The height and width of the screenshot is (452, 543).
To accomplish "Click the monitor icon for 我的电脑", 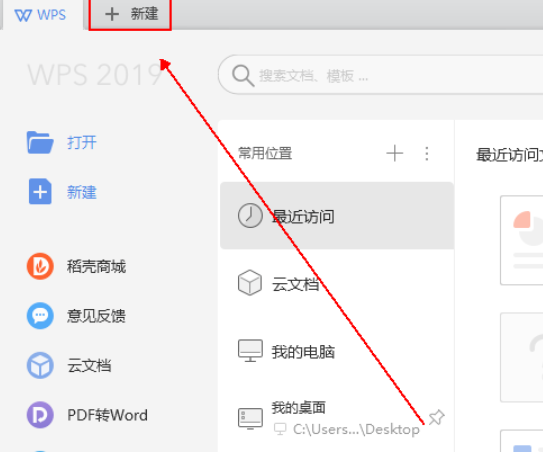I will (x=250, y=351).
